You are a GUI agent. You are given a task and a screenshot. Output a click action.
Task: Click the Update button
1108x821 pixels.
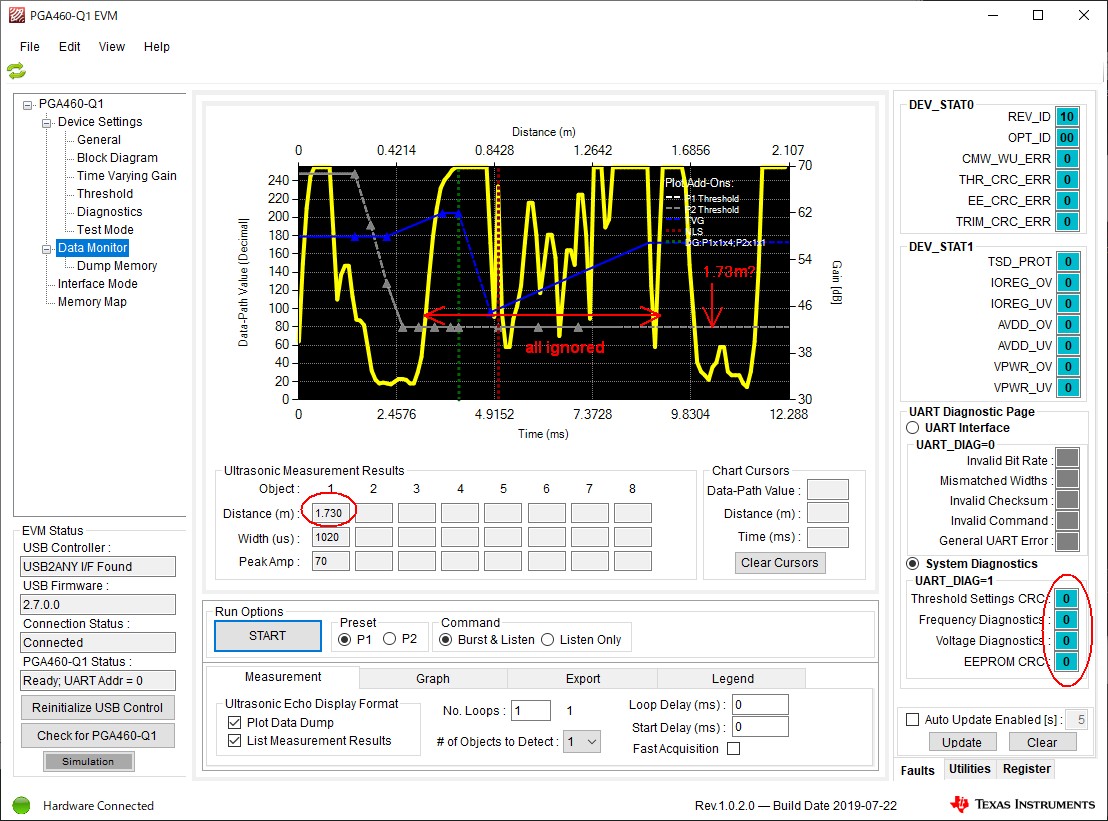(962, 743)
